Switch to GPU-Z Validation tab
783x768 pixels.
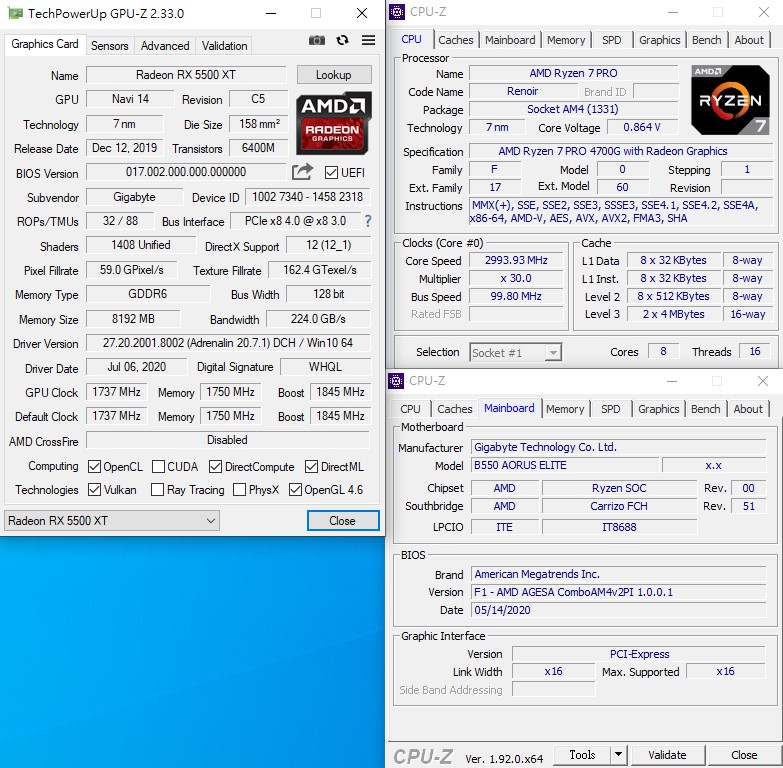(224, 46)
